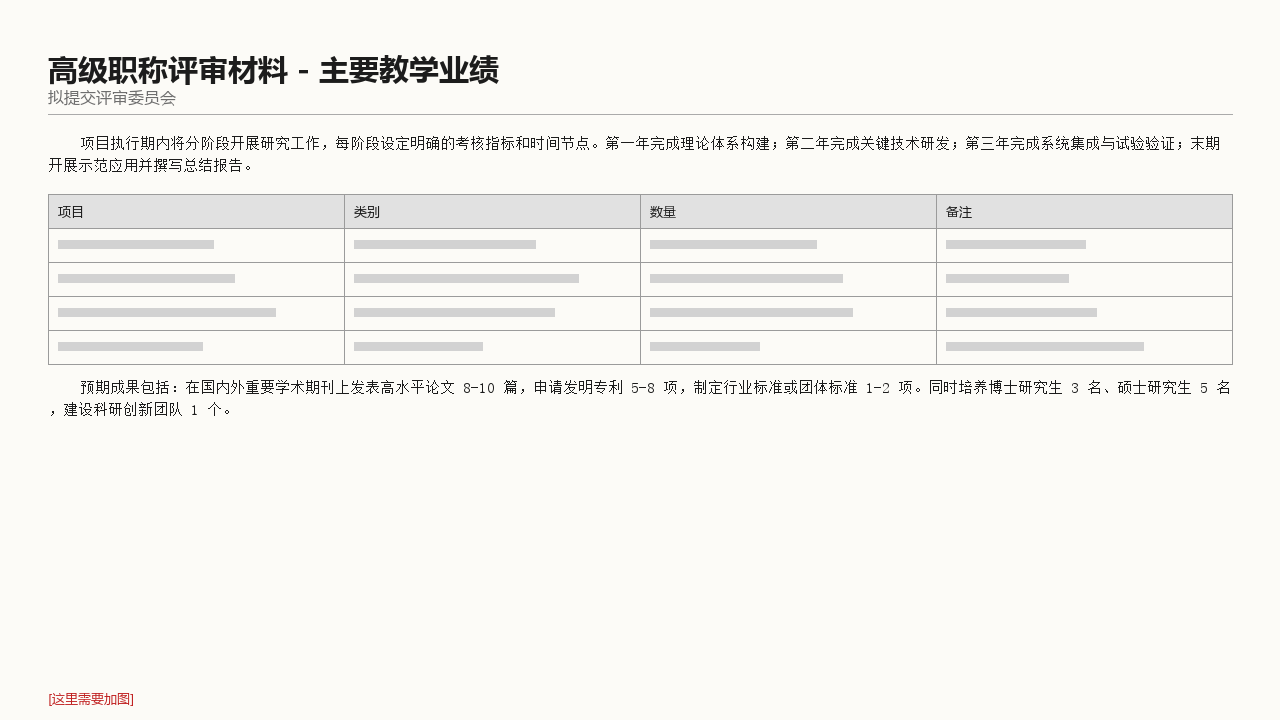Click the paragraph beginning 预期成果包括
Screen dimensions: 1280x720
640,398
